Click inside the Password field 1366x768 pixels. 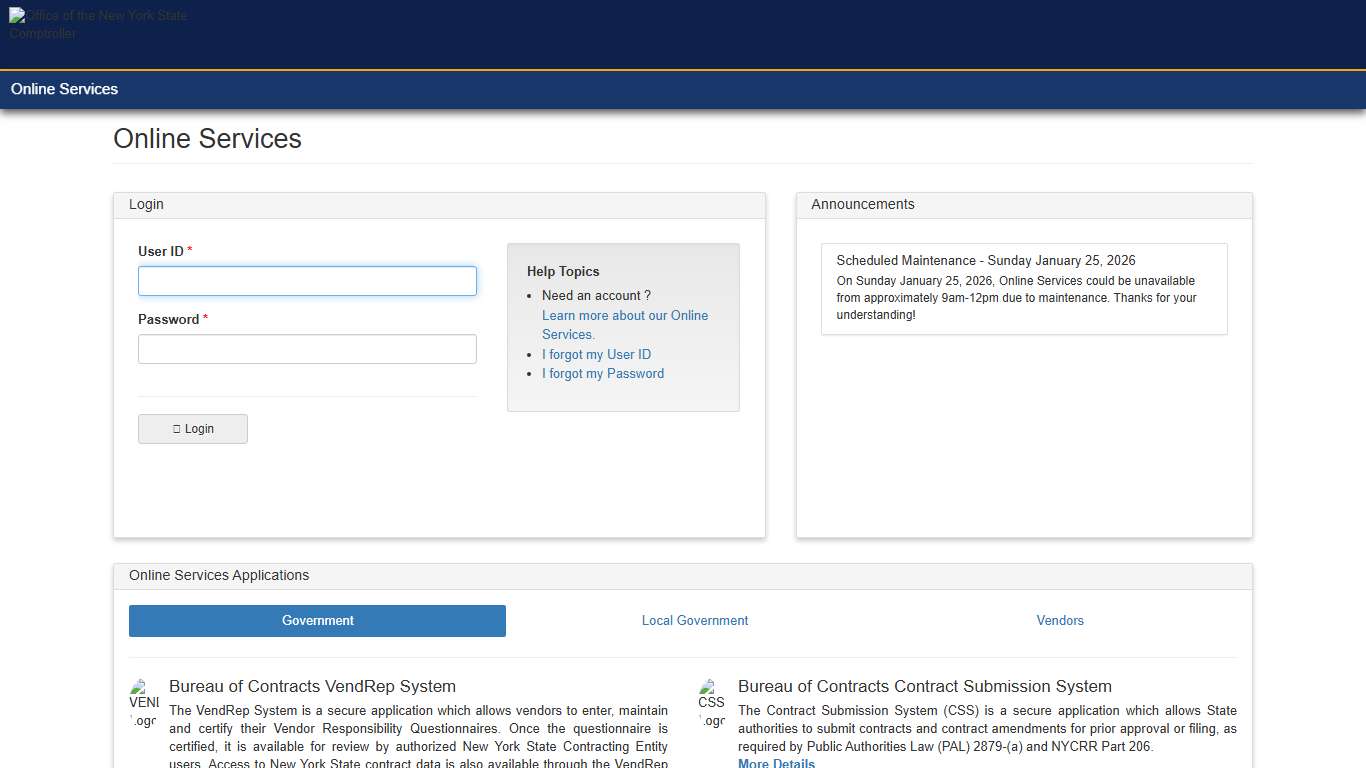click(x=307, y=348)
